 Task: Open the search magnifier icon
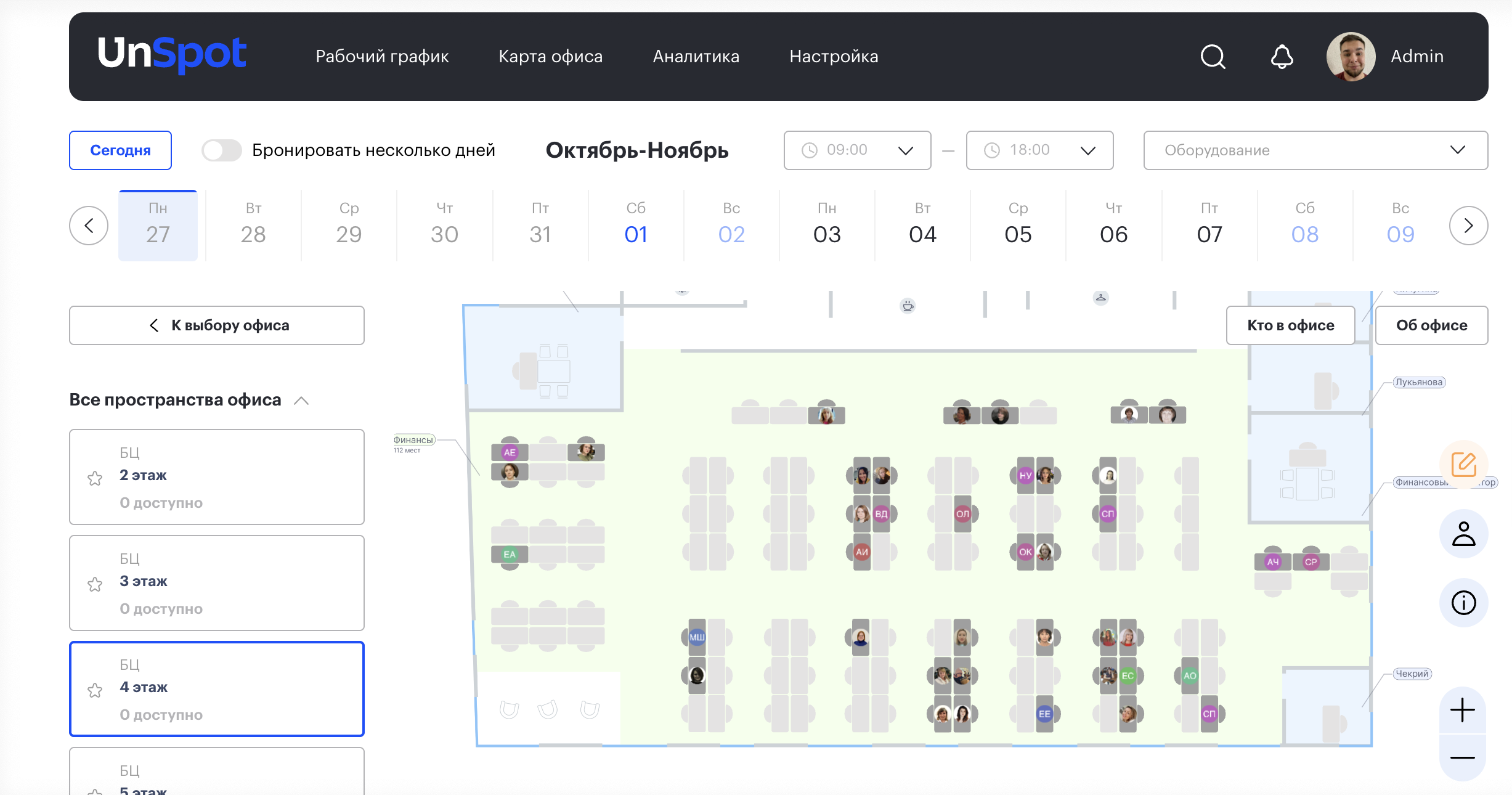pos(1213,57)
